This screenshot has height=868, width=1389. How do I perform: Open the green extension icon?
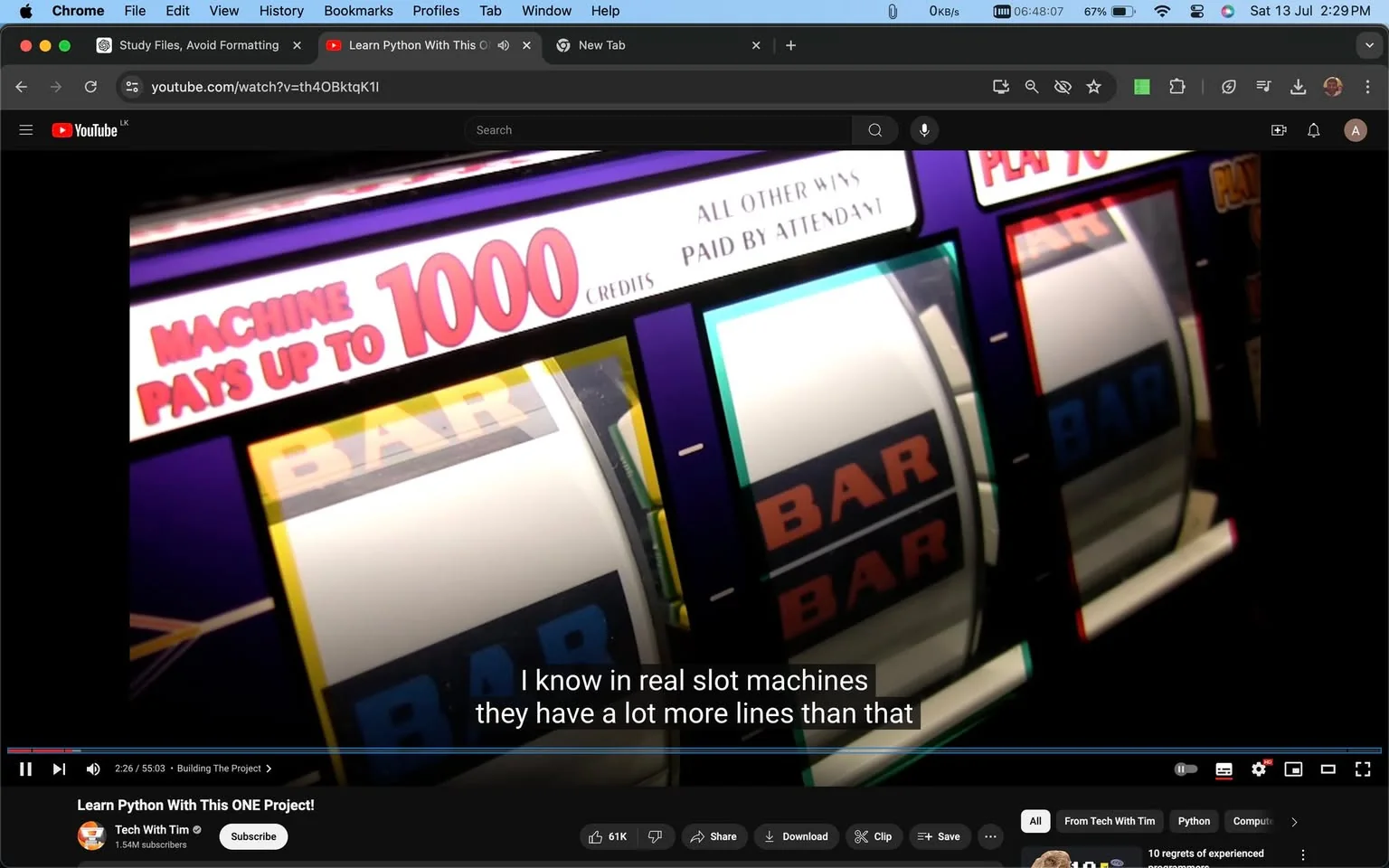point(1142,87)
